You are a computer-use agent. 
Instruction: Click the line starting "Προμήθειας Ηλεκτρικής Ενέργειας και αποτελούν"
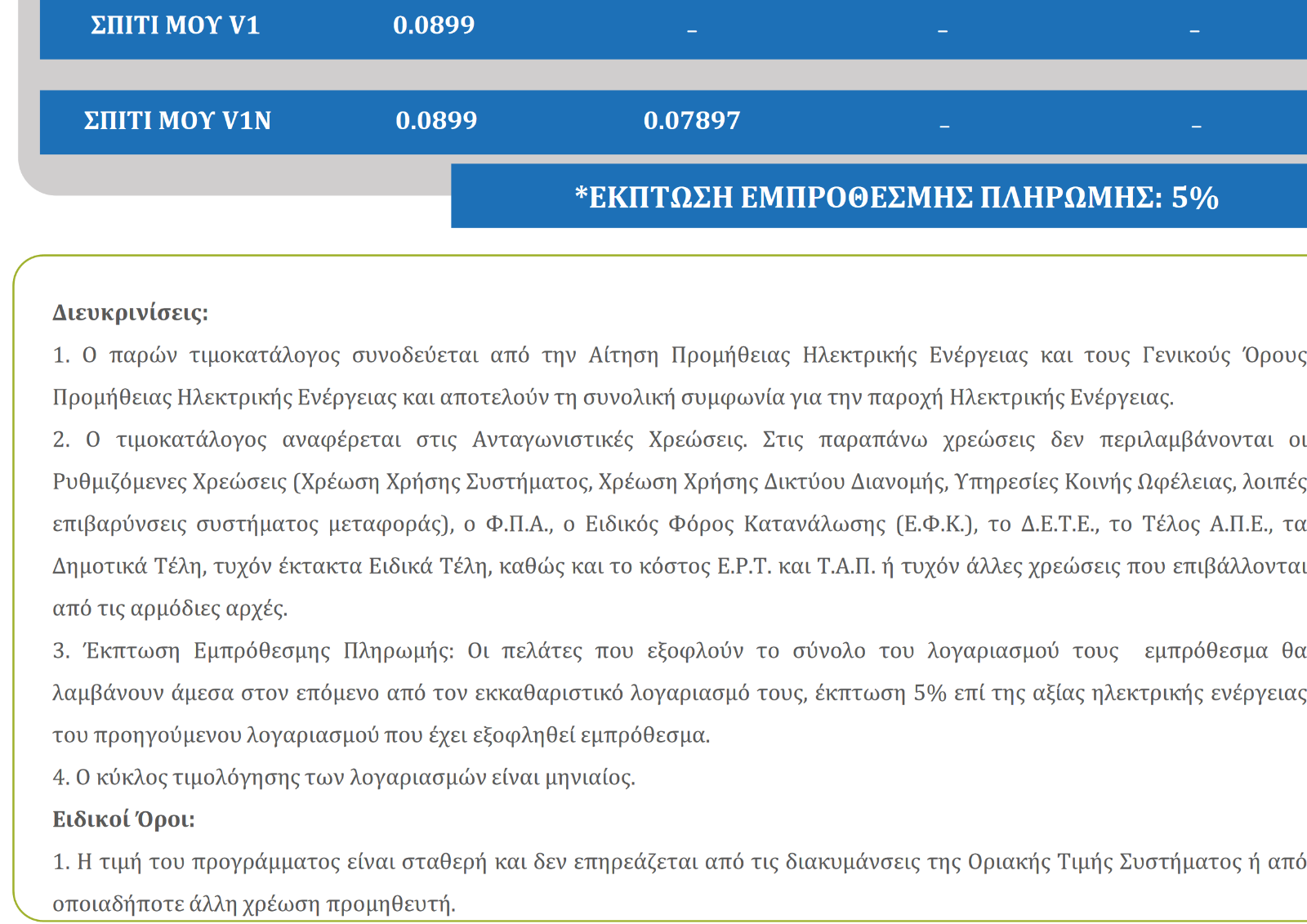click(x=613, y=398)
